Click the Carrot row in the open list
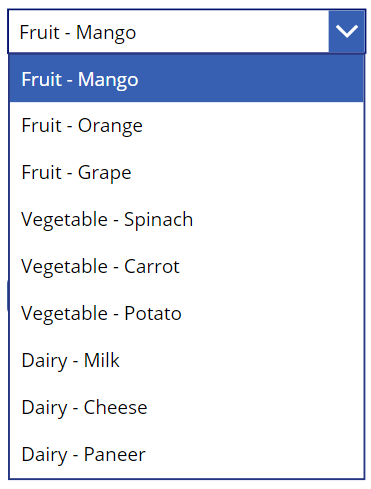The image size is (371, 489). point(186,266)
